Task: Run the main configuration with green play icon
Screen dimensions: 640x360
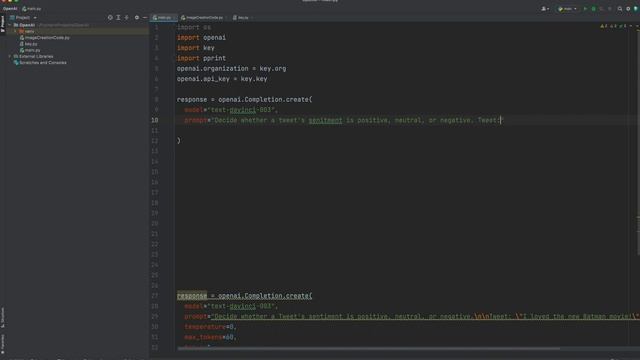Action: pos(585,9)
